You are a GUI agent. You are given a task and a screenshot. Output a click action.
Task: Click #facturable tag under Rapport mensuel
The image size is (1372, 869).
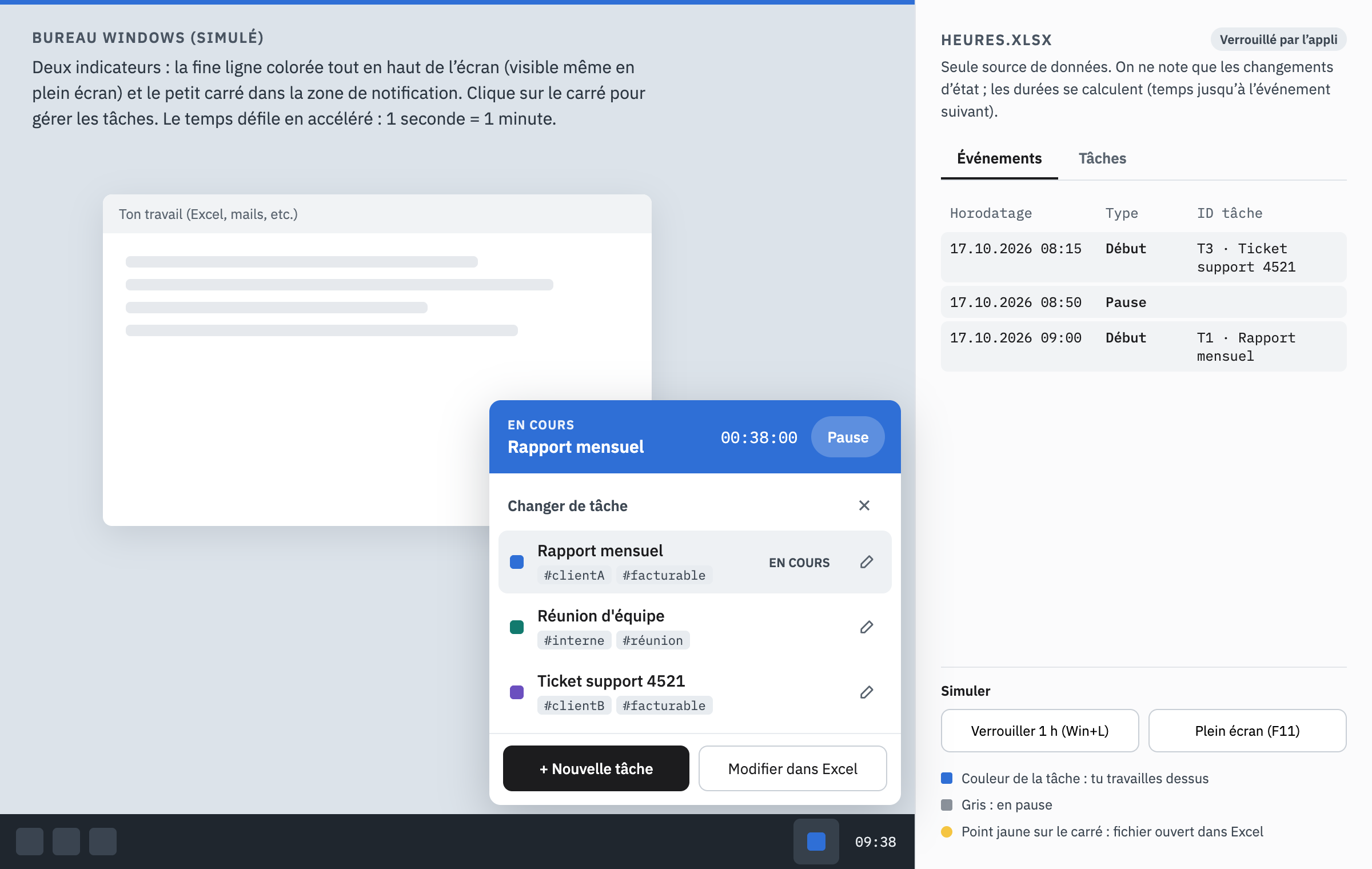coord(664,575)
